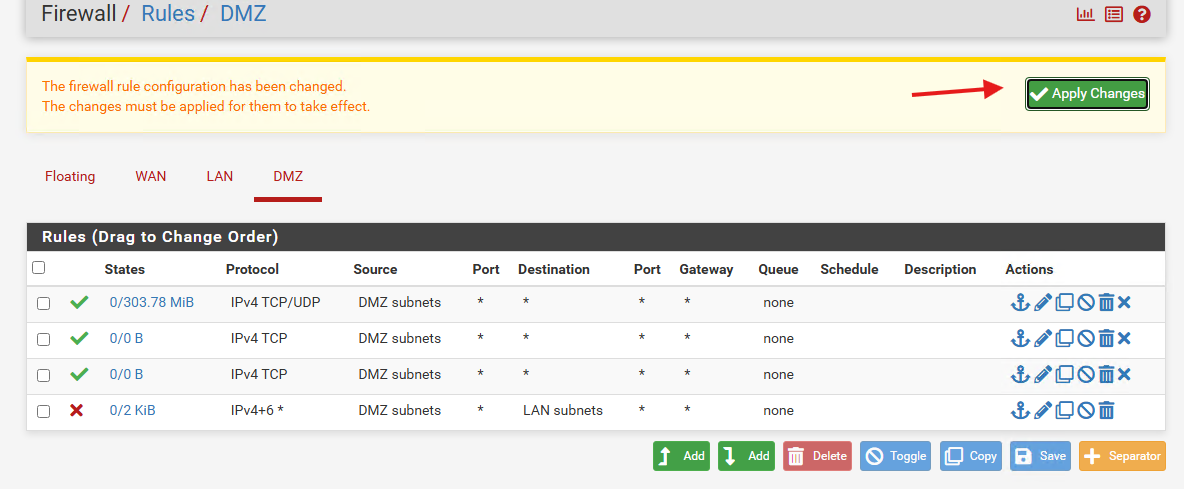
Task: Check the IPv4+6 block rule checkbox
Action: pyautogui.click(x=44, y=411)
